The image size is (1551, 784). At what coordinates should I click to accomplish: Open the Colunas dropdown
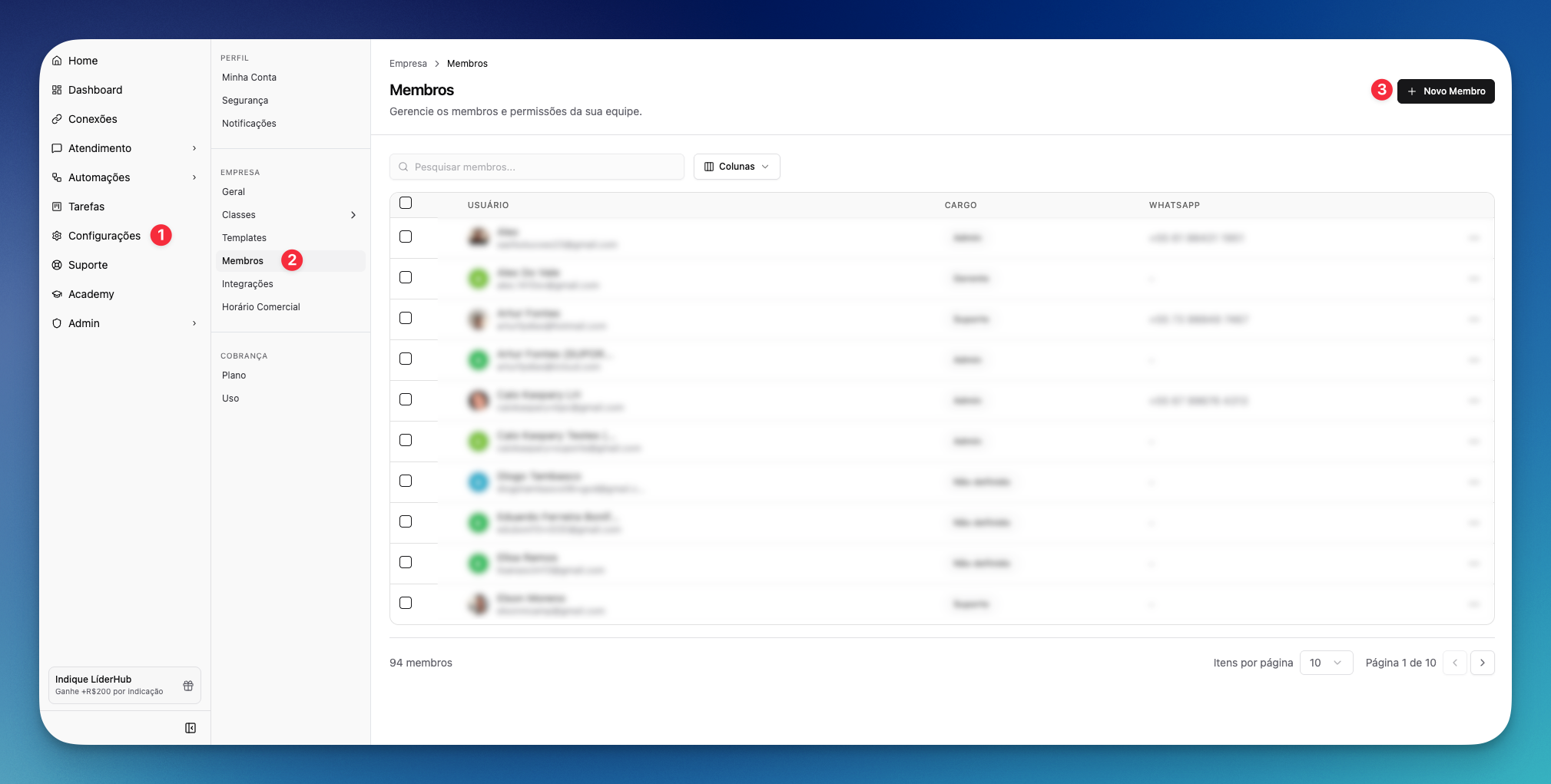pyautogui.click(x=737, y=167)
